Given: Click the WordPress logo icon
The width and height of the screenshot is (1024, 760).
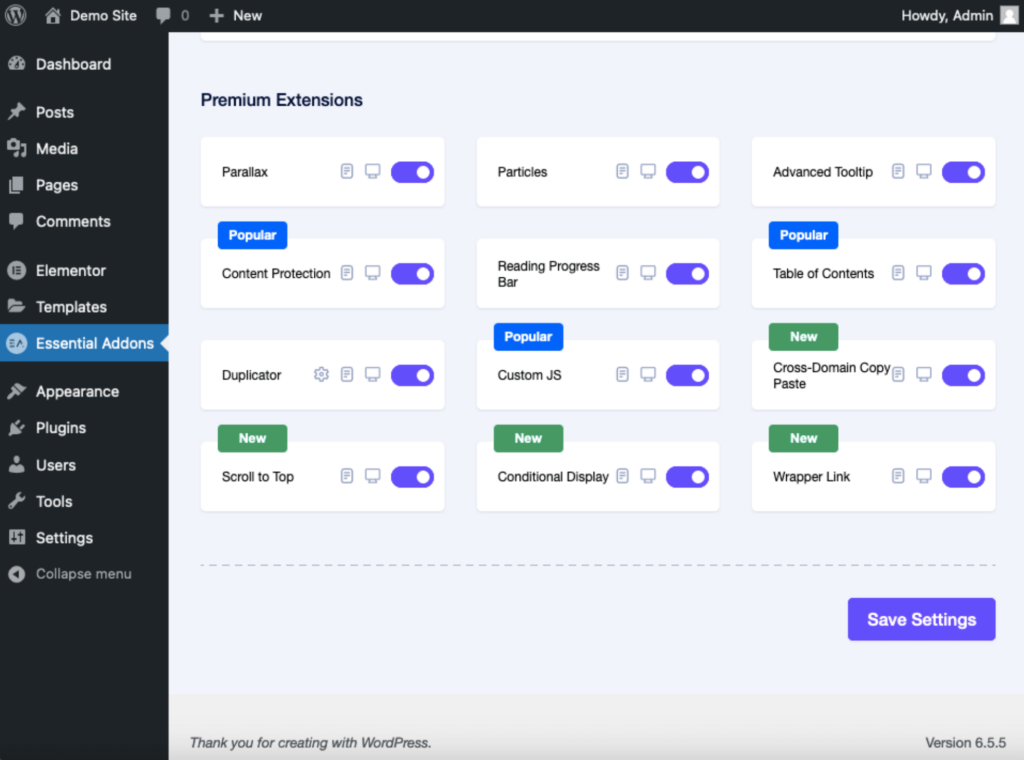Looking at the screenshot, I should tap(16, 15).
